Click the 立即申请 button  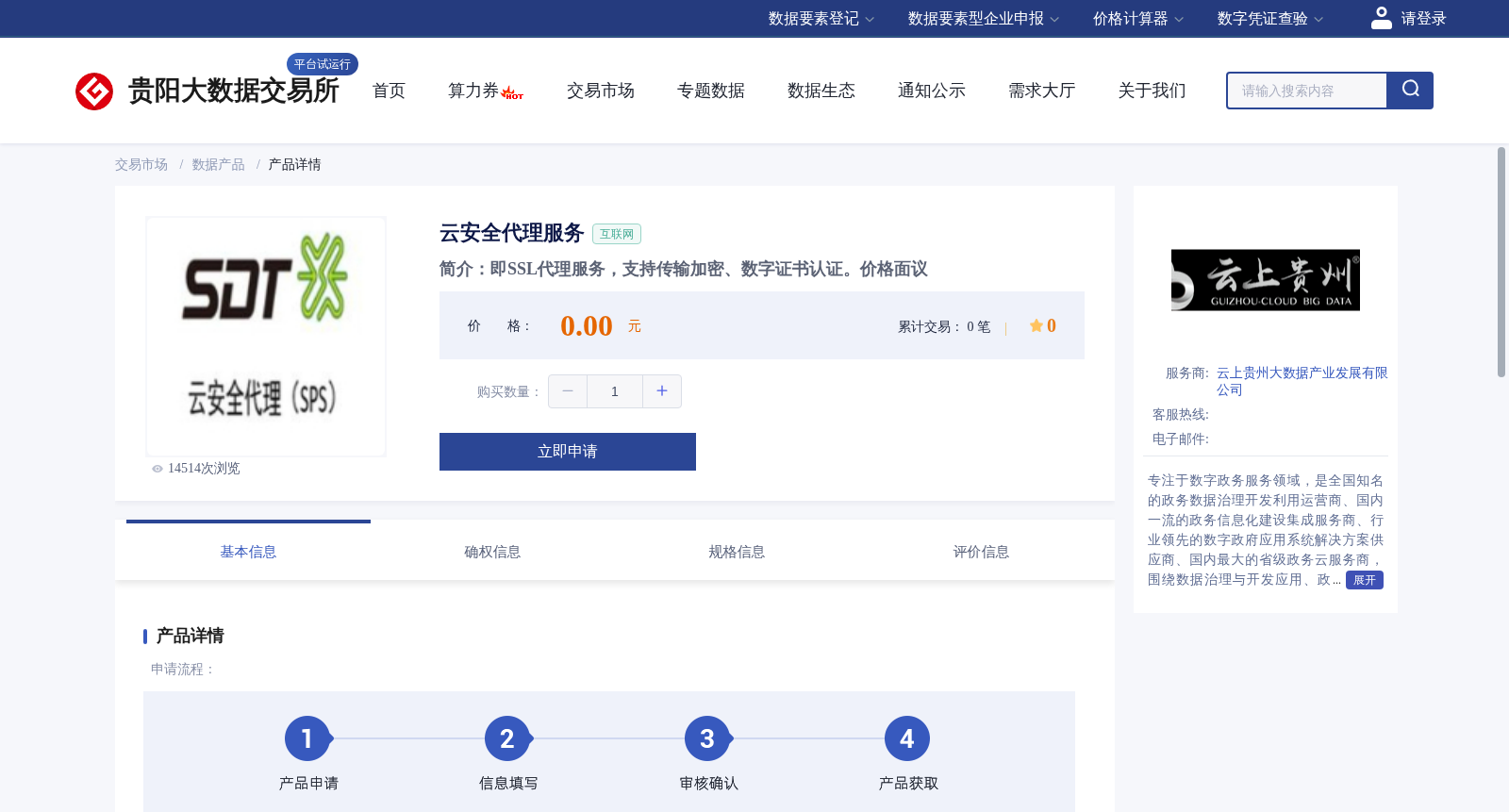(568, 452)
